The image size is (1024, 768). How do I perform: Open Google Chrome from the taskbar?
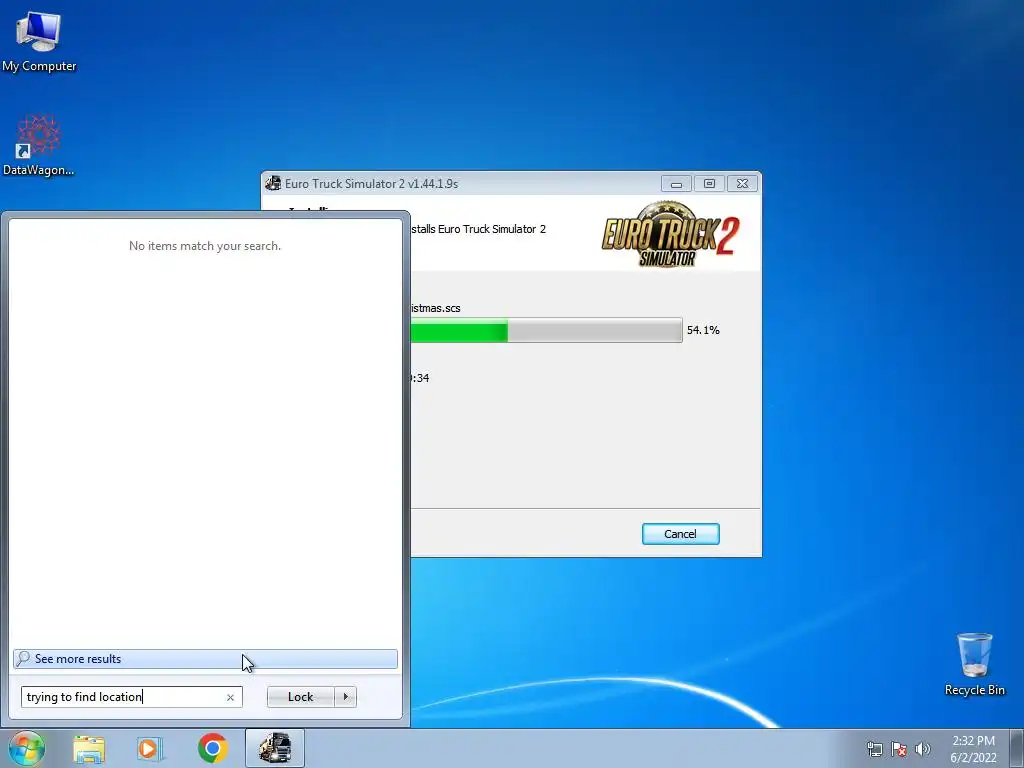point(212,748)
